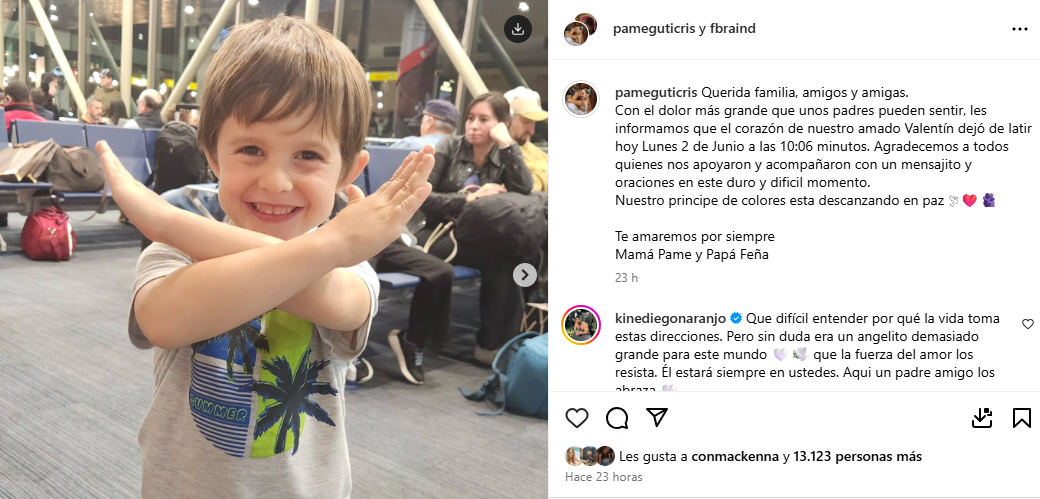Screen dimensions: 1040x499
Task: Click Hace 23 horas post timestamp
Action: pos(604,476)
